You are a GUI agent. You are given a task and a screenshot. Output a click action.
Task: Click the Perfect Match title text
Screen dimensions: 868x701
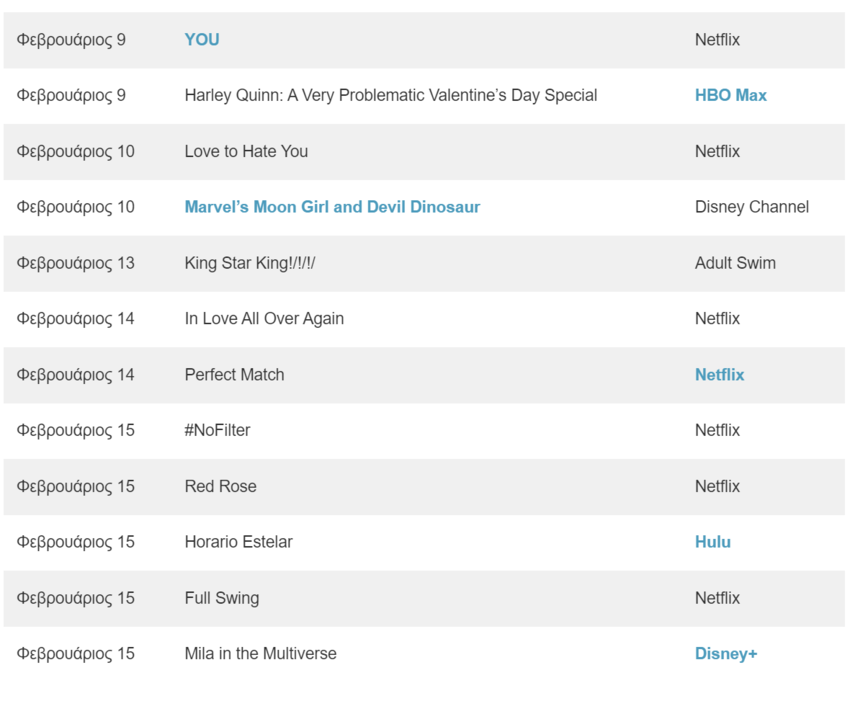coord(234,375)
